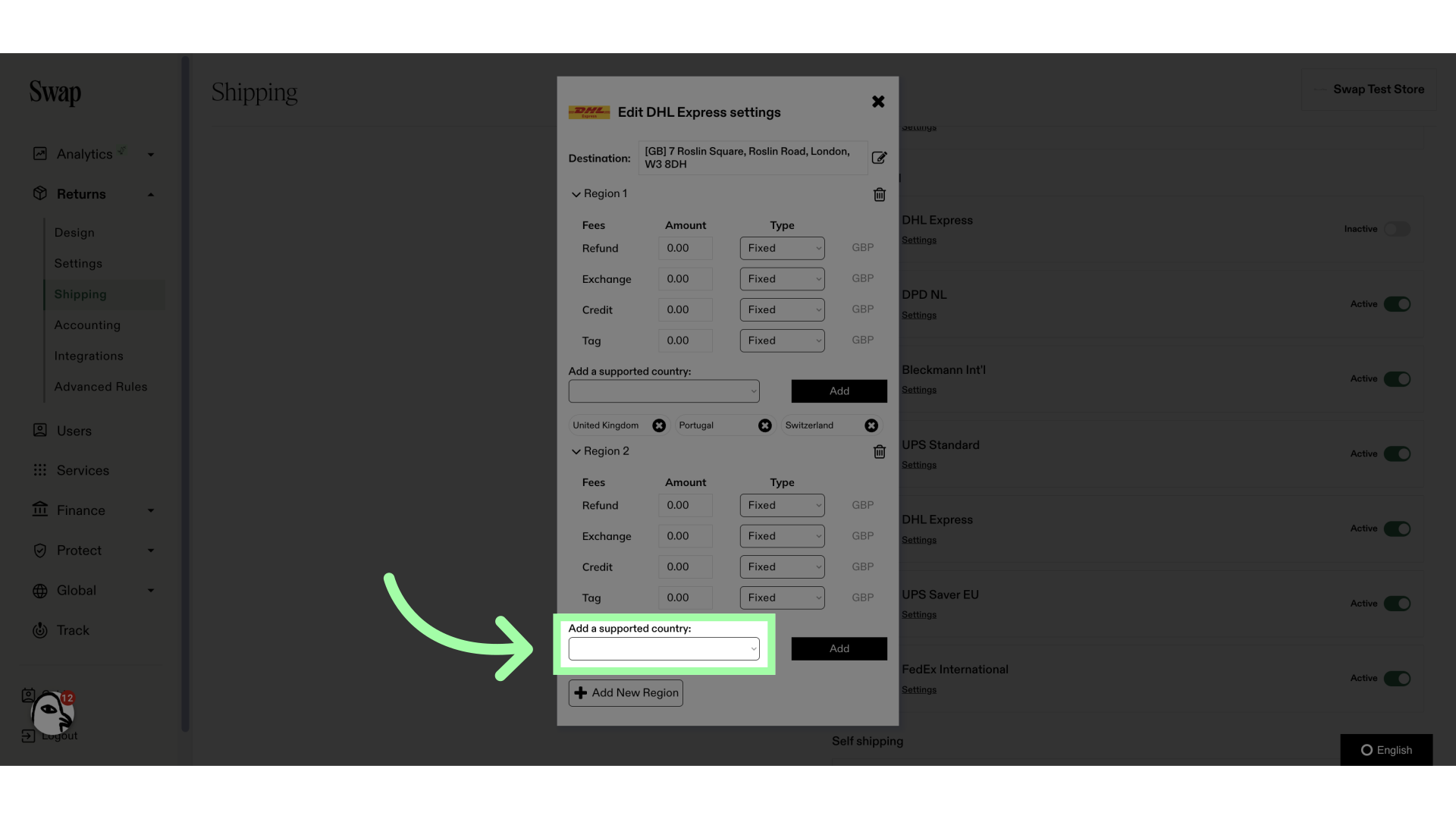Remove Portugal from supported countries
This screenshot has height=819, width=1456.
[765, 425]
